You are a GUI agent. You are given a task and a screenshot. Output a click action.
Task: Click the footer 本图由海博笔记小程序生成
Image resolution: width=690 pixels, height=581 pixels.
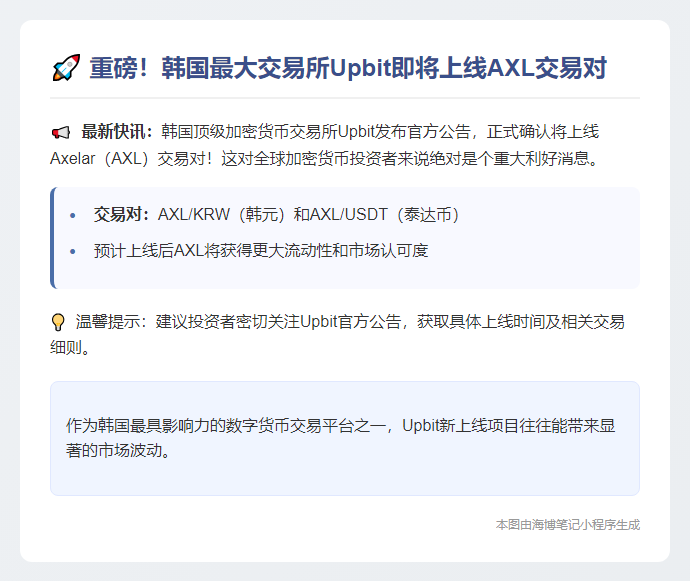(x=568, y=525)
